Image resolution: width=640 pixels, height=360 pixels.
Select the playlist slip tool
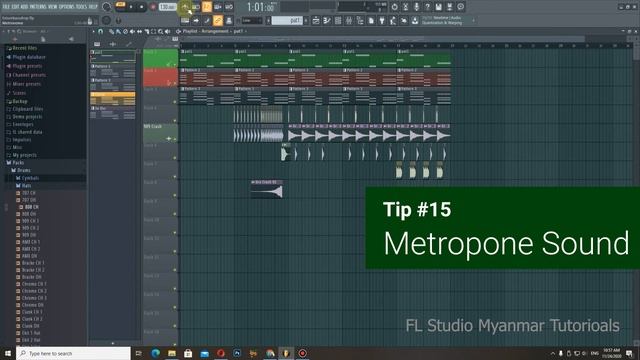tap(140, 31)
